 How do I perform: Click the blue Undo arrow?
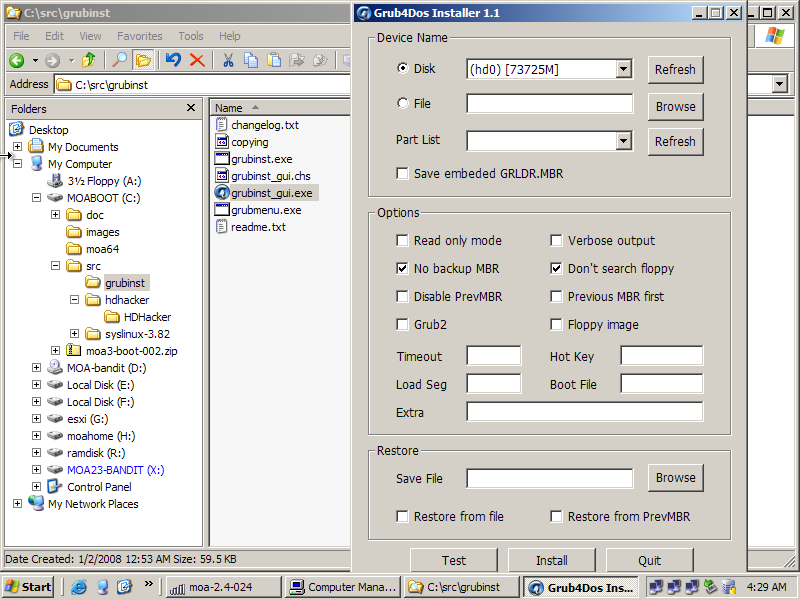[x=174, y=60]
